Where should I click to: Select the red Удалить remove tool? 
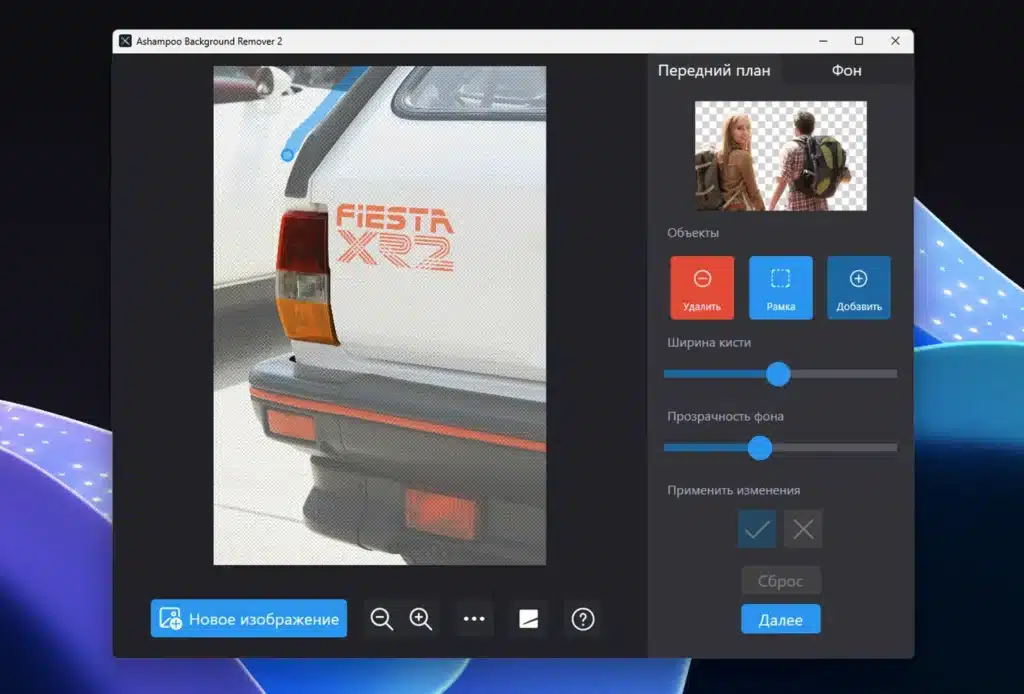coord(702,288)
